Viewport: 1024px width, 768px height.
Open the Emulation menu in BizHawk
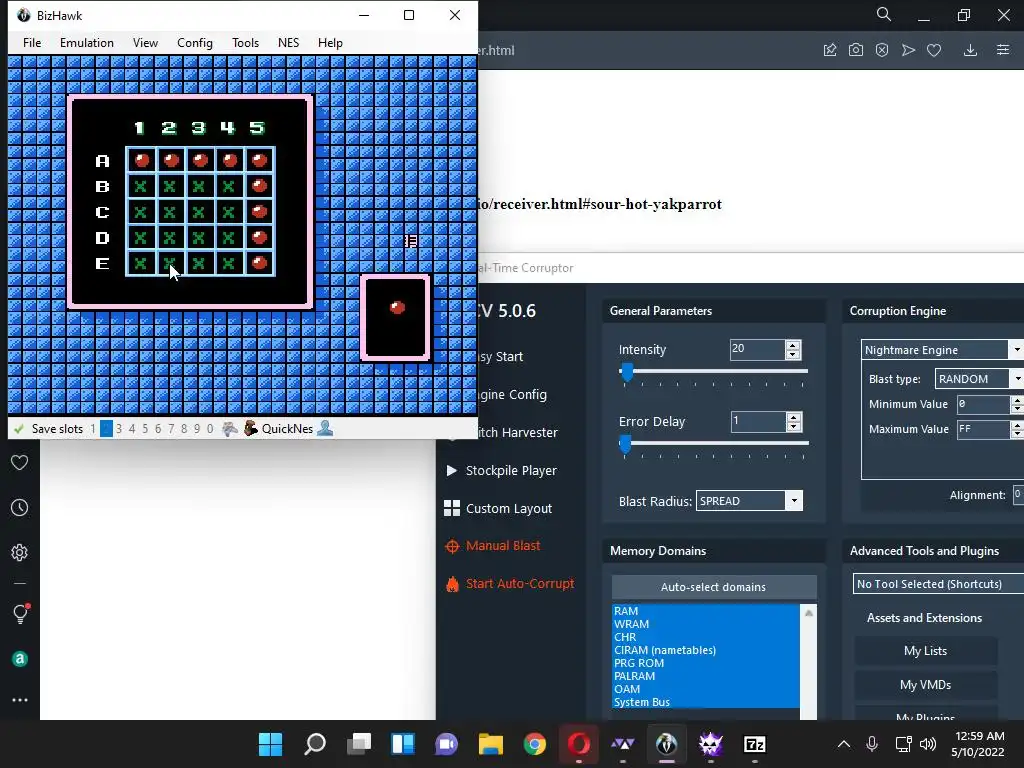click(x=87, y=42)
